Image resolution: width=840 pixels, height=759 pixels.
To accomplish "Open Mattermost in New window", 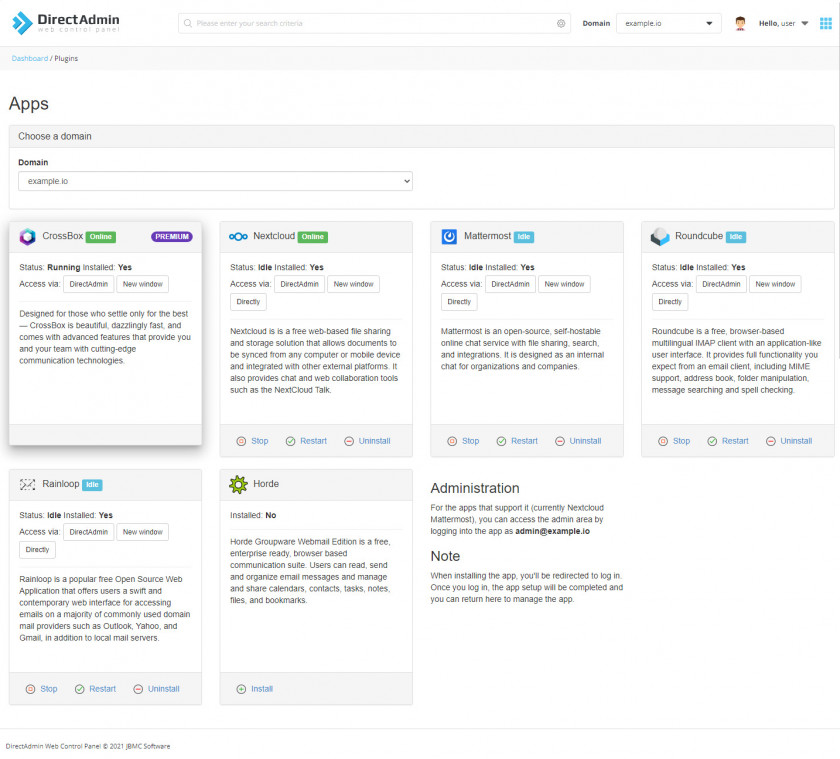I will pos(564,284).
